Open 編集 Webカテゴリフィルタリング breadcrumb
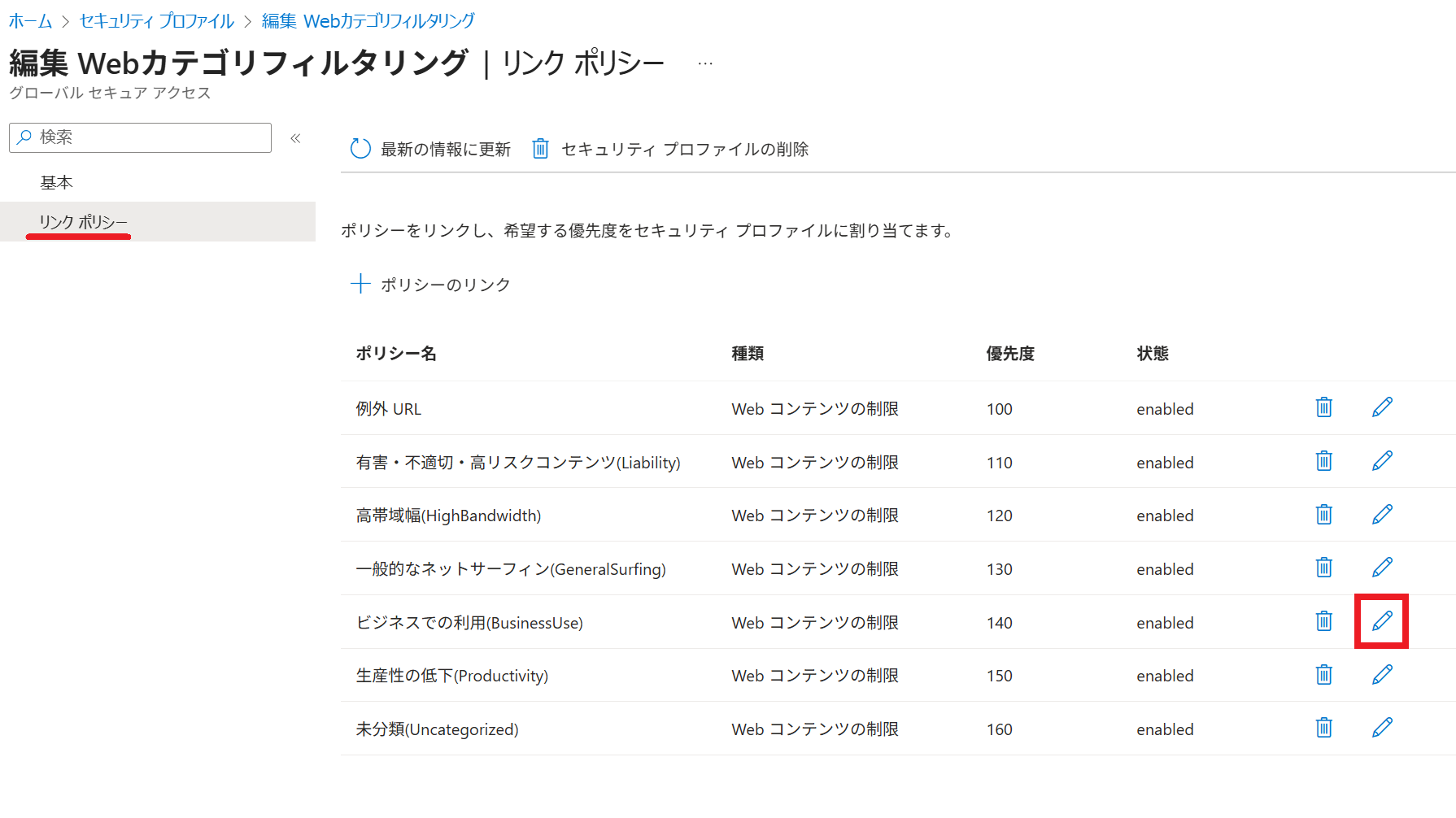Screen dimensions: 1456x818 (x=368, y=21)
